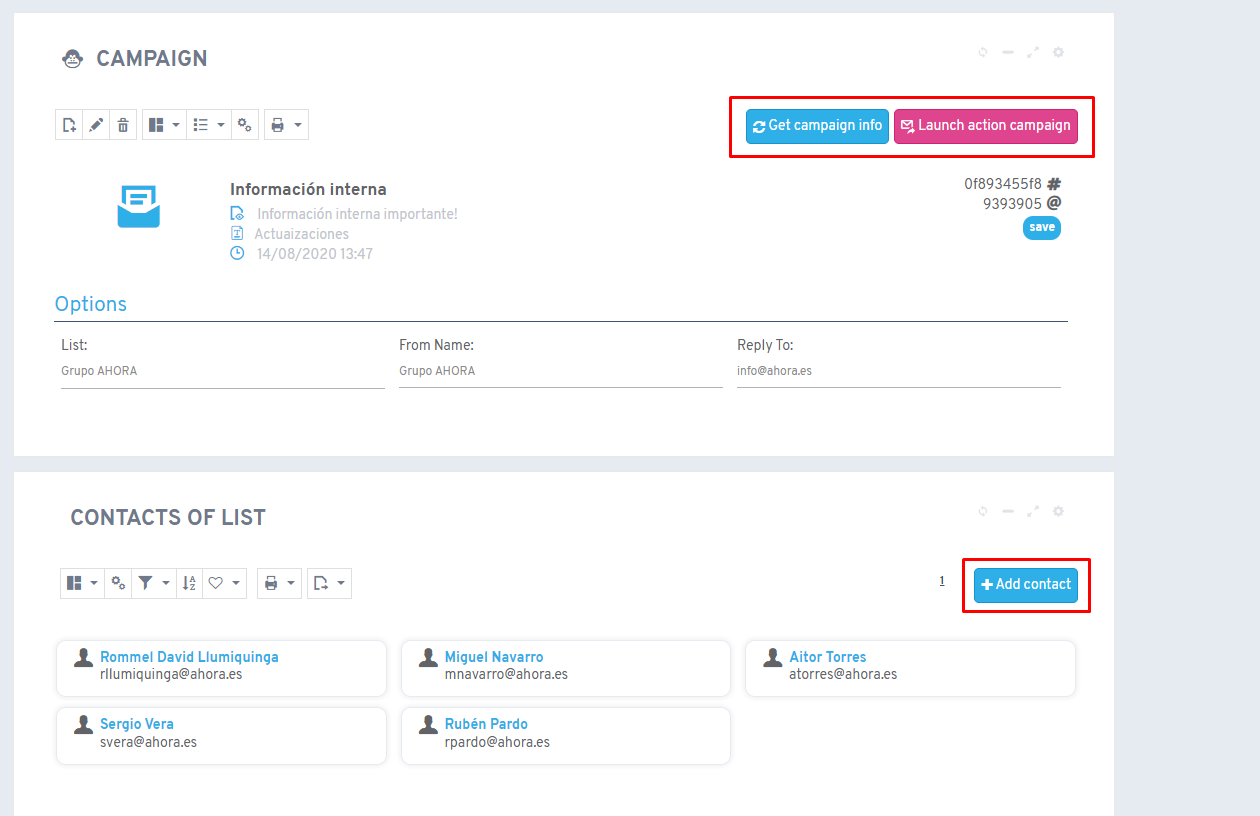Click the new document icon in Campaign toolbar

click(x=69, y=125)
